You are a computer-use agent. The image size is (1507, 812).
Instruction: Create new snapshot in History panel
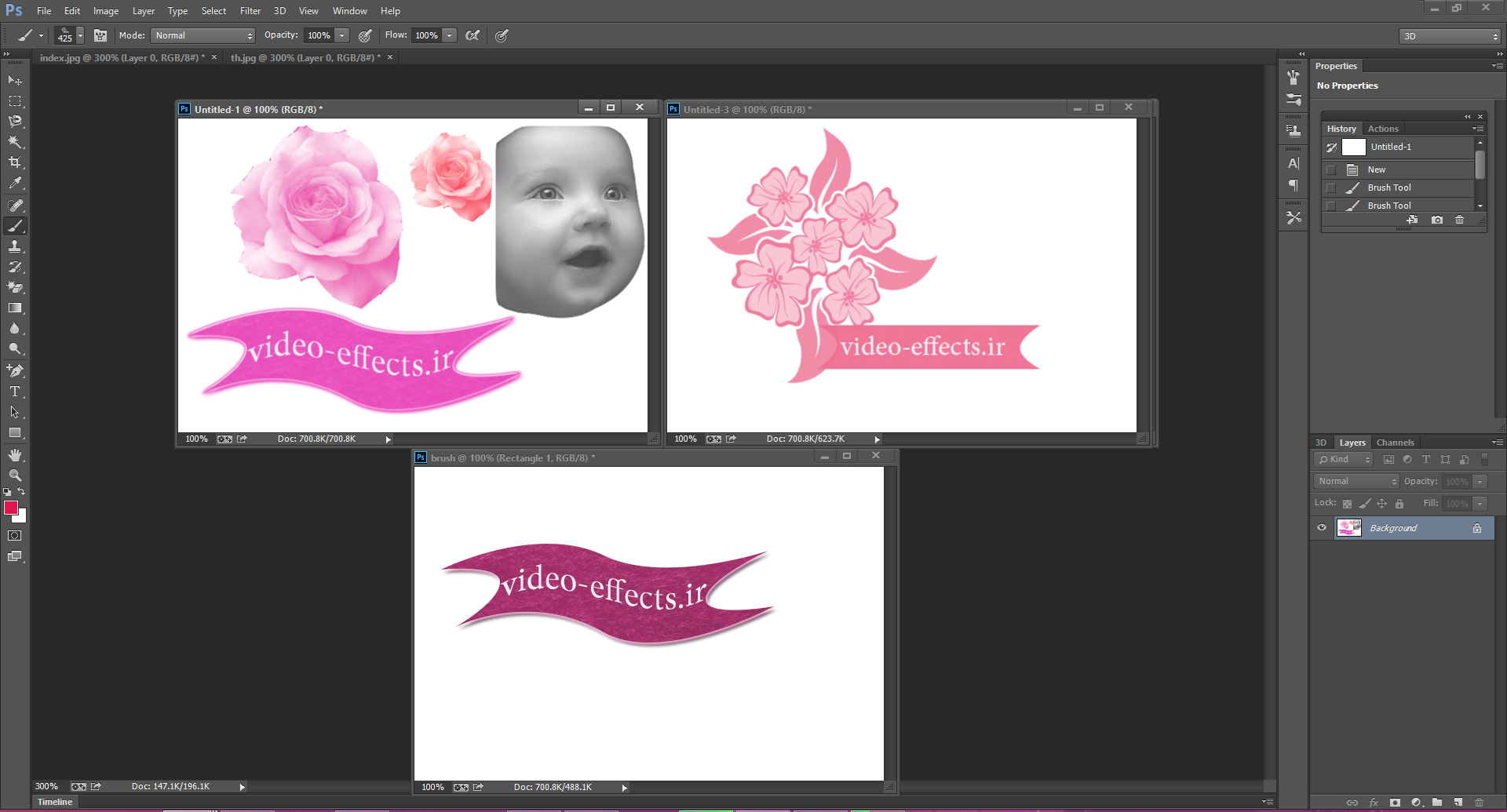tap(1436, 220)
